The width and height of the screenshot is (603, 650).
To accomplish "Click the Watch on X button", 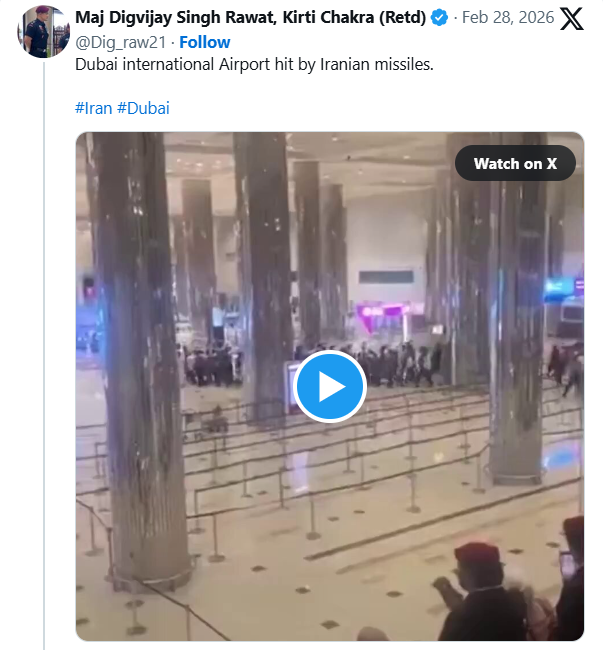I will coord(515,164).
